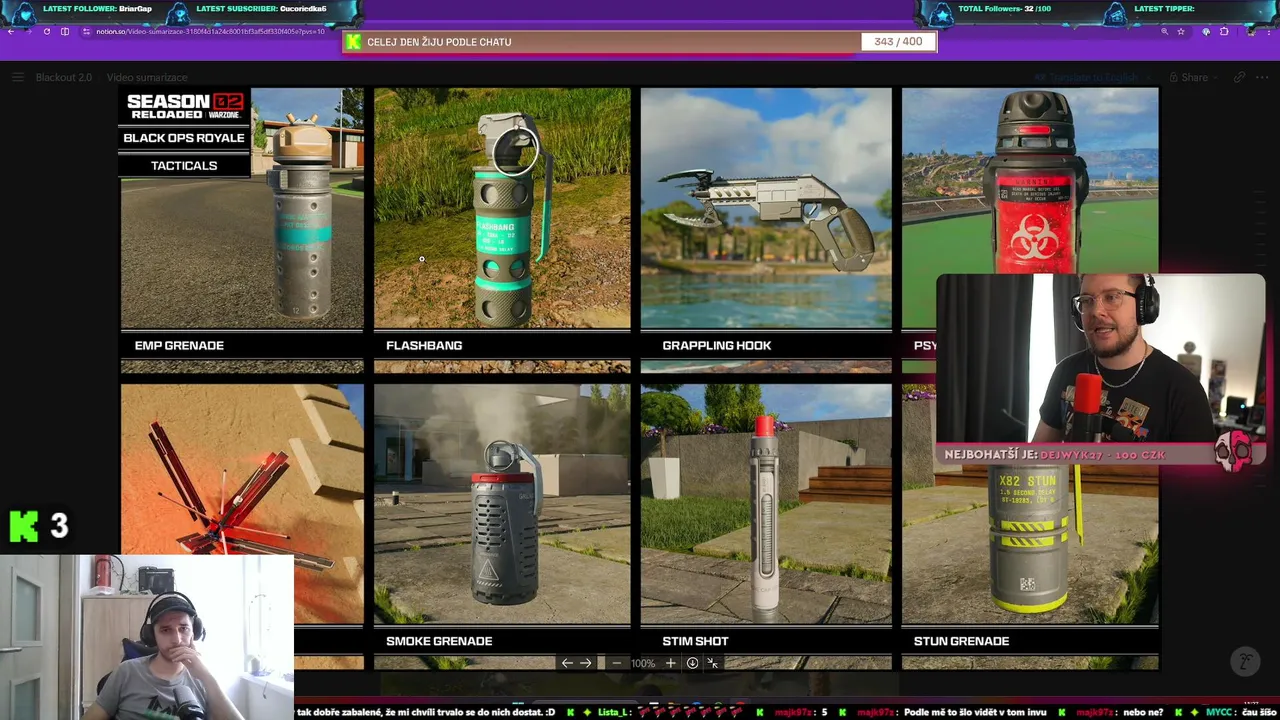Click the BLACK OPS ROYALE label

tap(184, 138)
